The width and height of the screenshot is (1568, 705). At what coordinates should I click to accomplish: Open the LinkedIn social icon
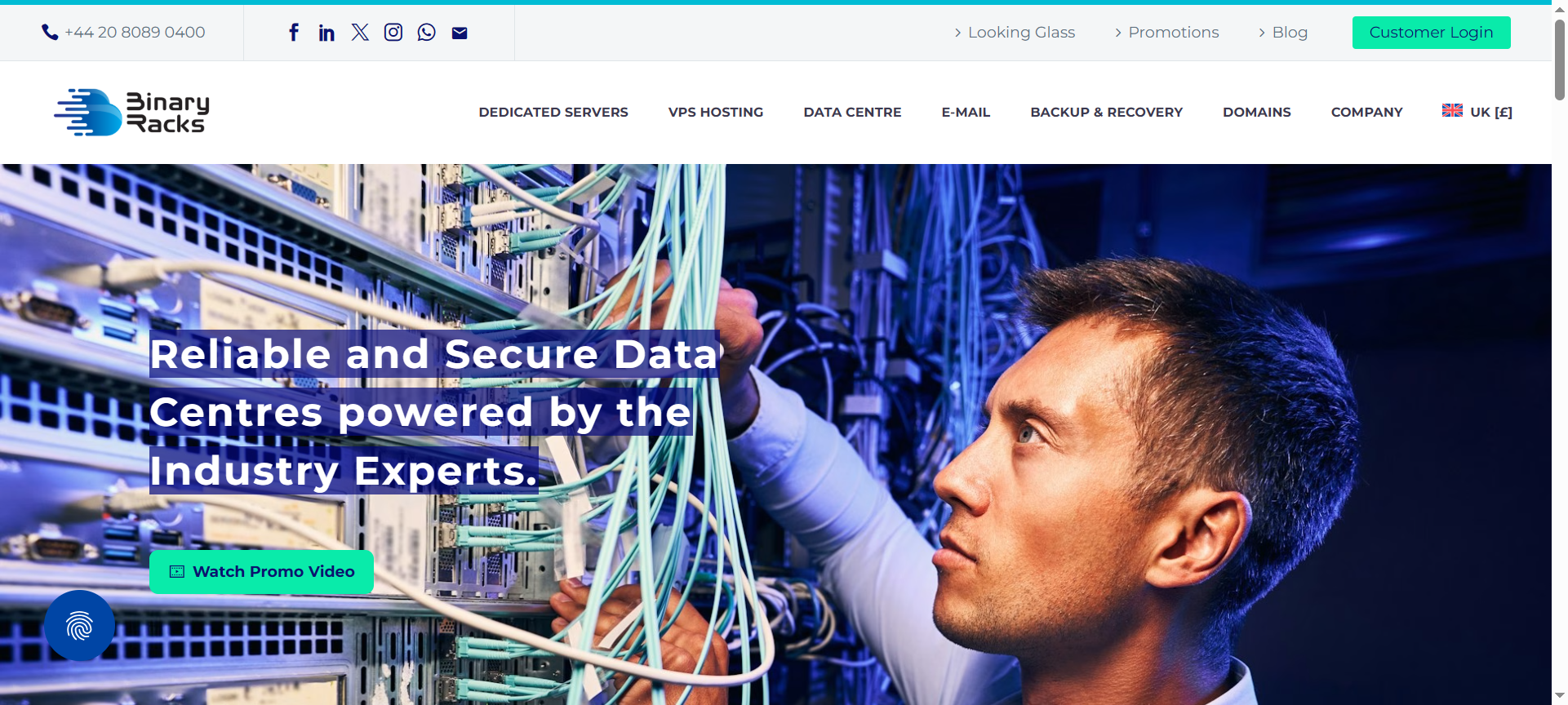pyautogui.click(x=326, y=33)
